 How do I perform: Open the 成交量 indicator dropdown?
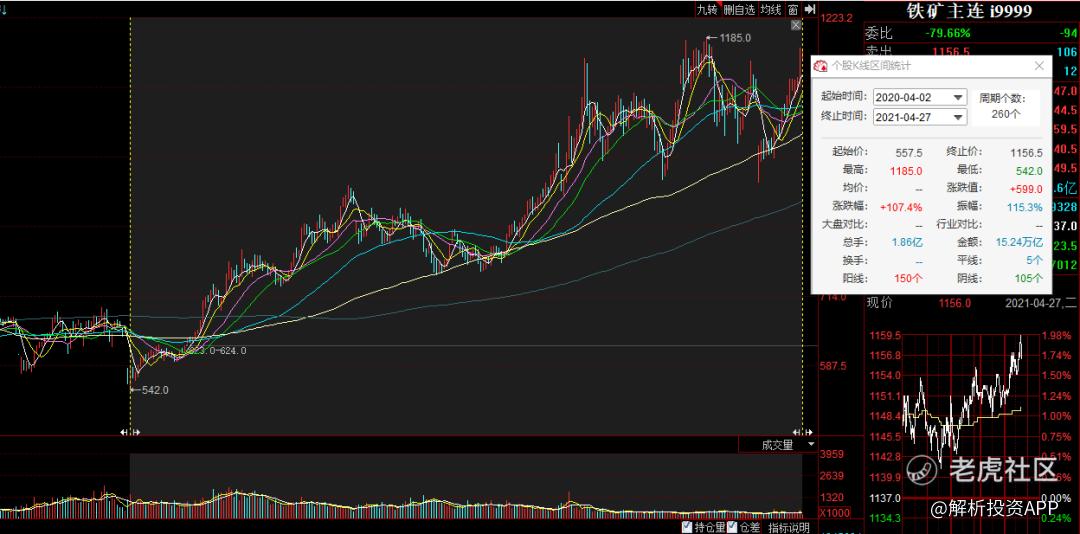tap(811, 445)
